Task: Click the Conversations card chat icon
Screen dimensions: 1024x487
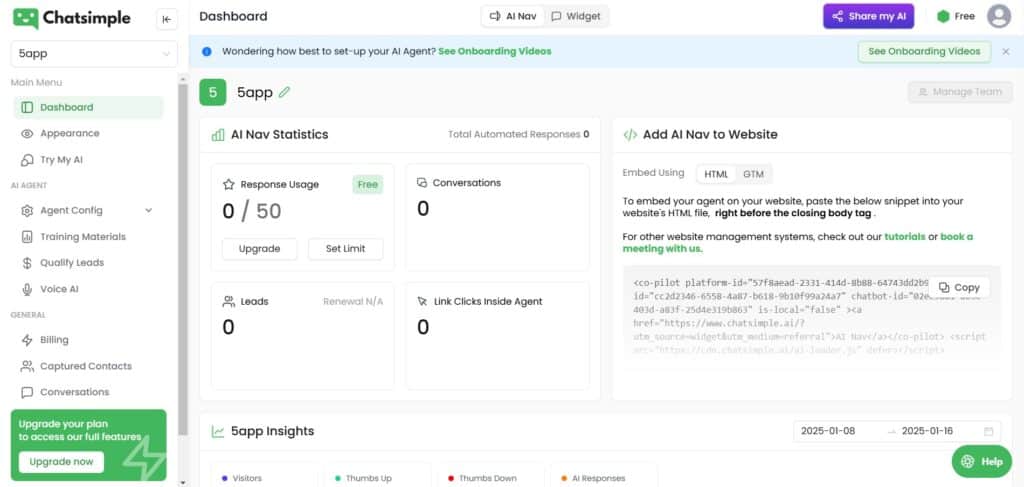Action: click(x=422, y=183)
